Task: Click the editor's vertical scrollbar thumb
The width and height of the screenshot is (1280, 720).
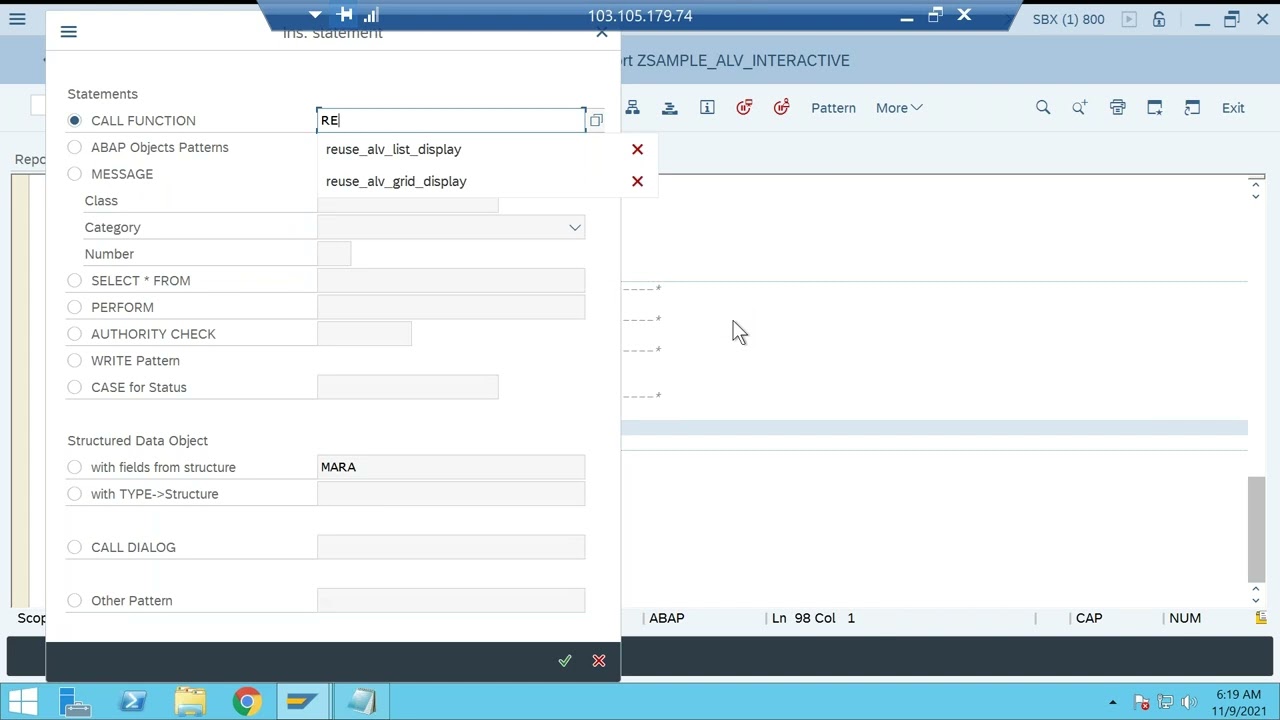Action: pyautogui.click(x=1256, y=528)
